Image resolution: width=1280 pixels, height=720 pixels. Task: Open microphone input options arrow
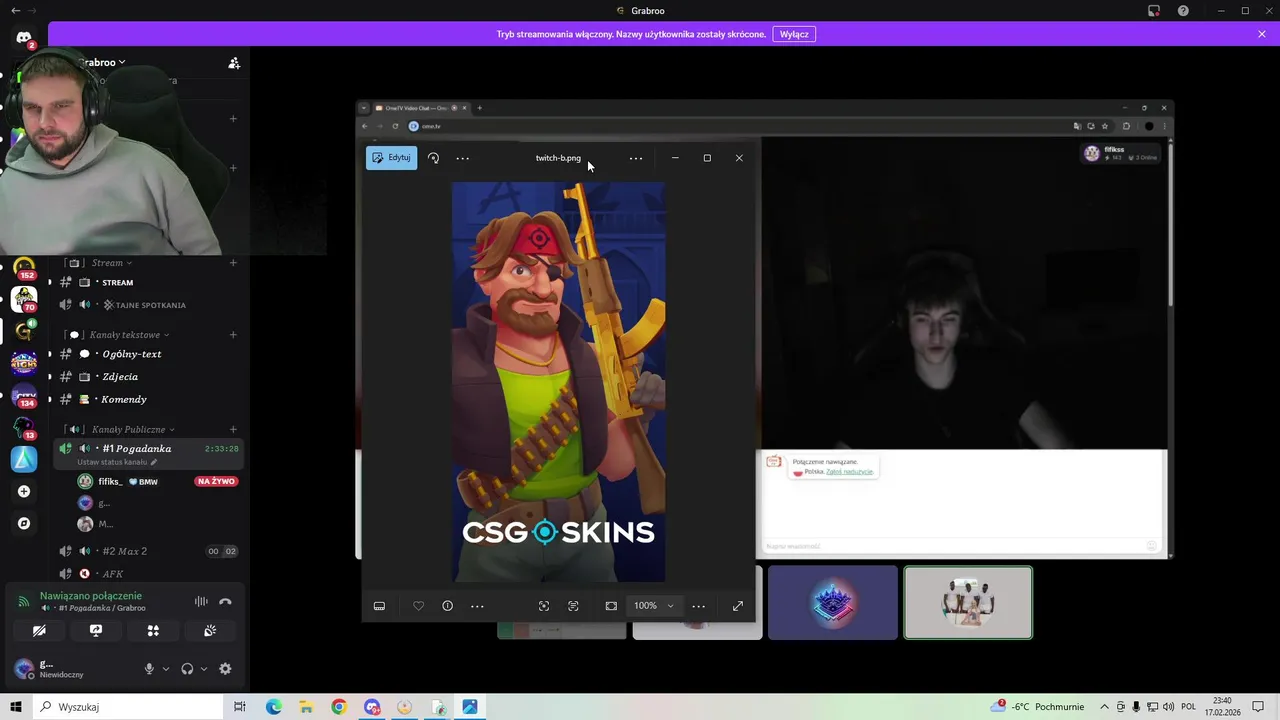point(166,669)
